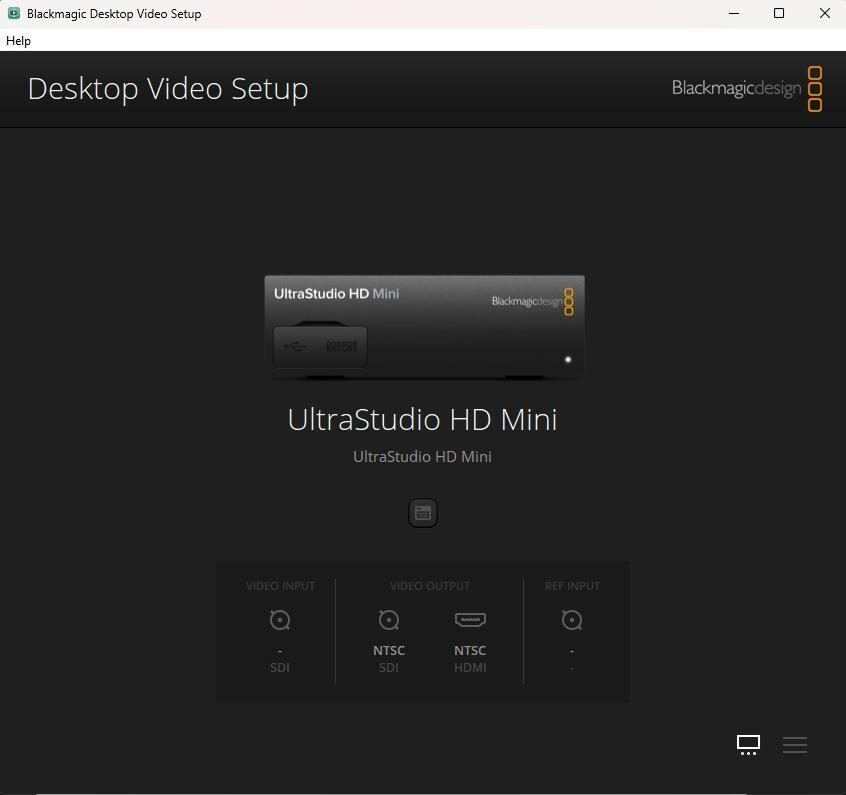The height and width of the screenshot is (795, 846).
Task: Click the VIDEO OUTPUT label
Action: [x=429, y=586]
